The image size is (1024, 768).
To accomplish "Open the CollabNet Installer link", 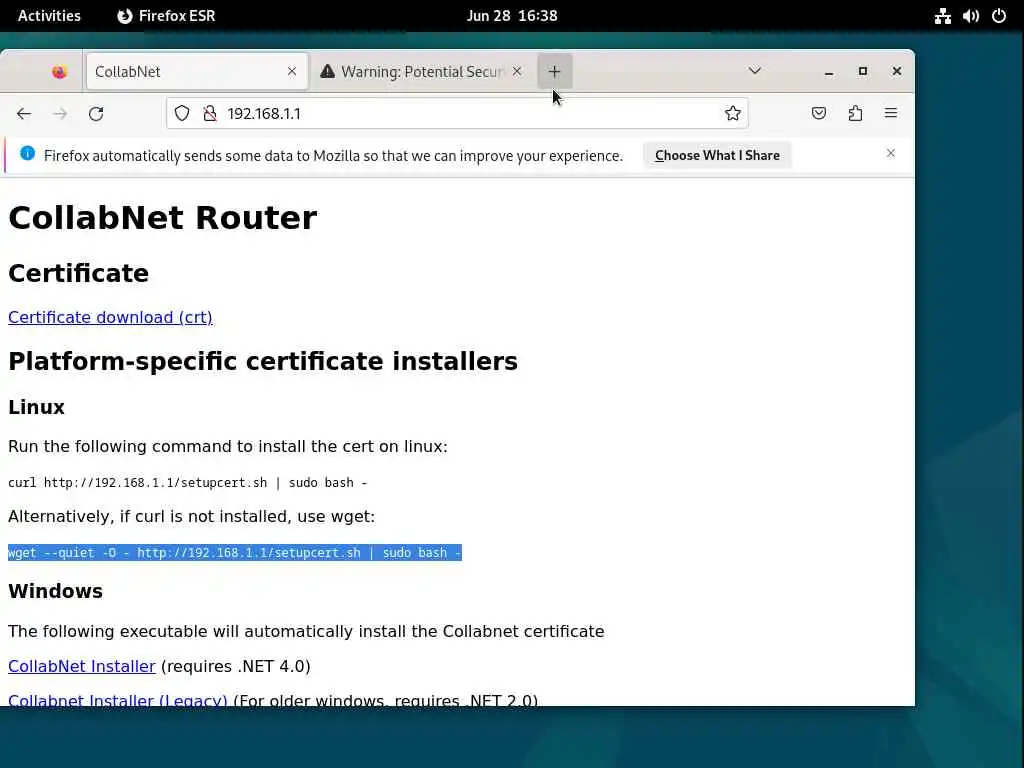I will point(82,666).
